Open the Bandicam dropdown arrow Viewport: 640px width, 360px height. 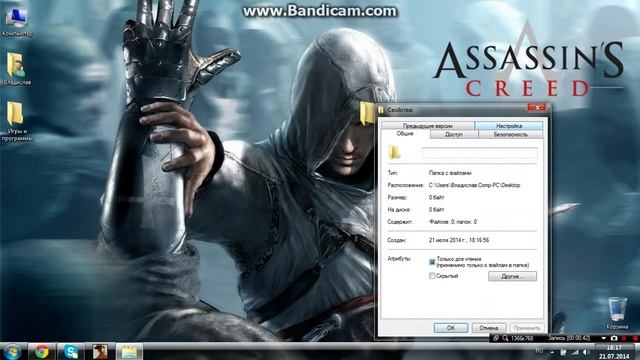point(604,338)
